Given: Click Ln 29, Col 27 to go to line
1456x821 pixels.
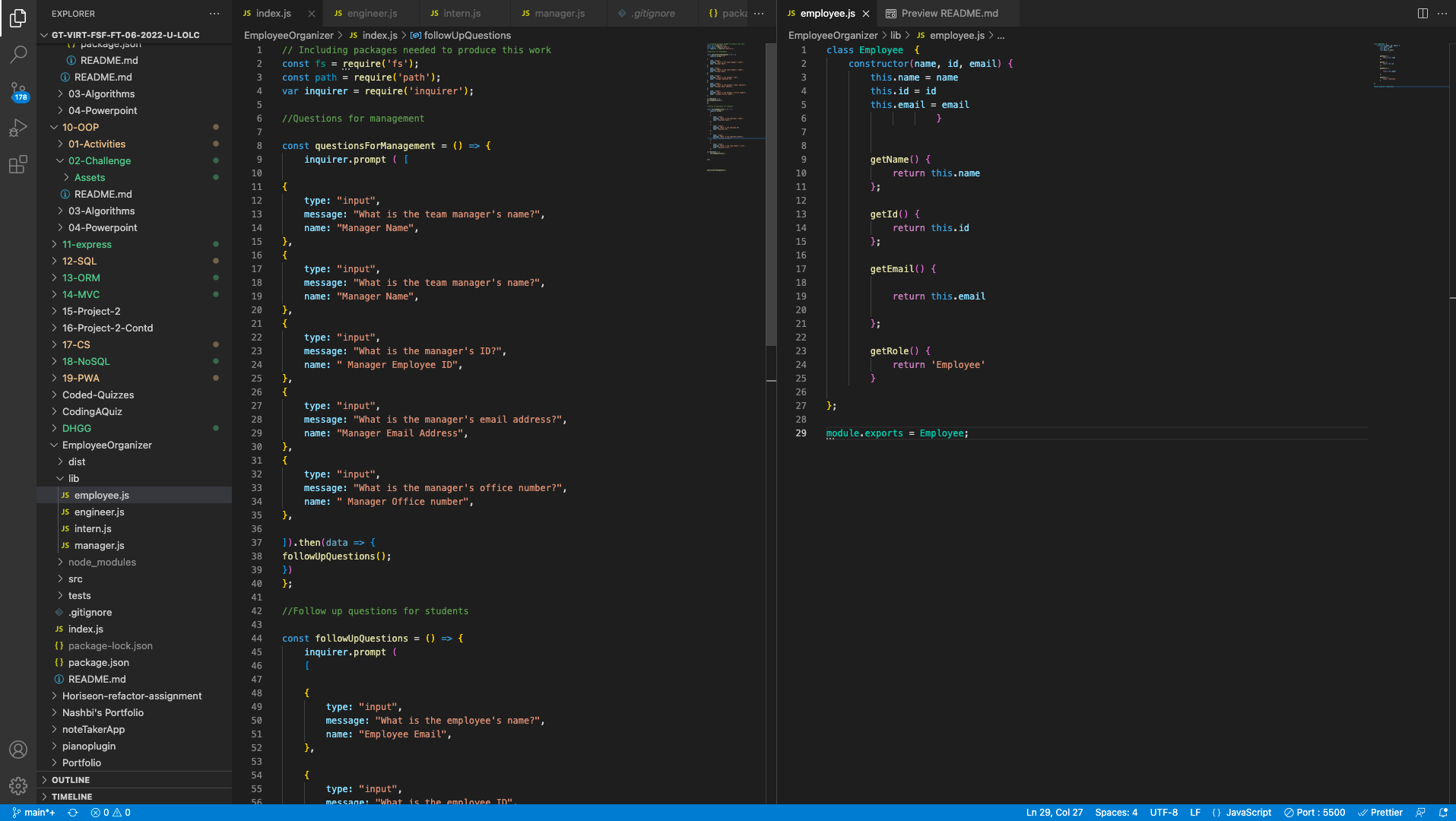Looking at the screenshot, I should [x=1054, y=812].
